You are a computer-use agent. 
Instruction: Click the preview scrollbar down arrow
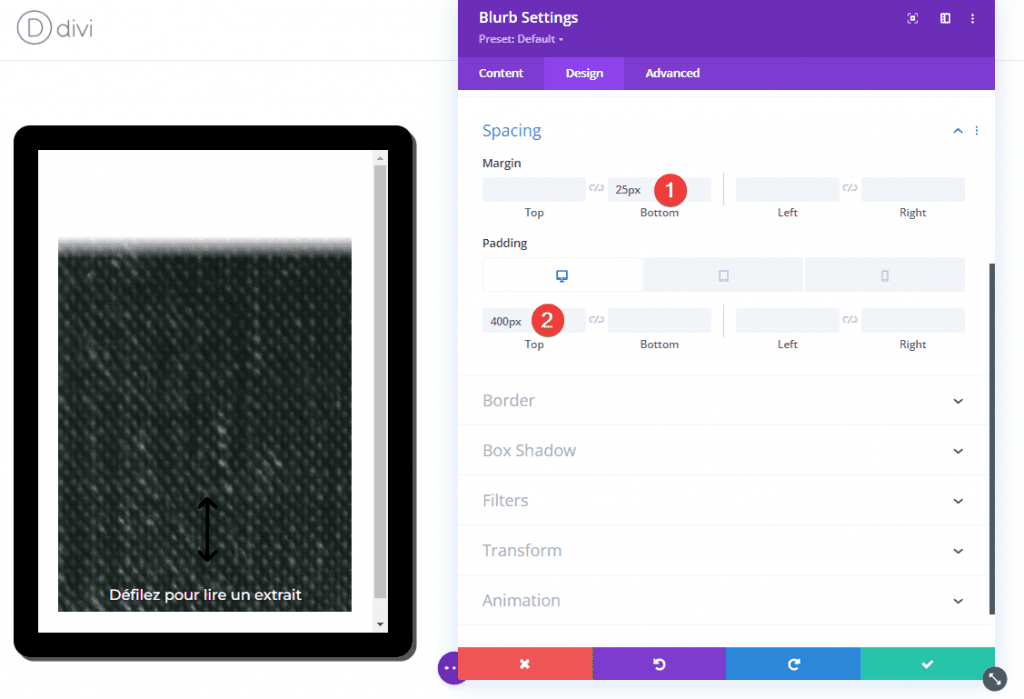380,625
